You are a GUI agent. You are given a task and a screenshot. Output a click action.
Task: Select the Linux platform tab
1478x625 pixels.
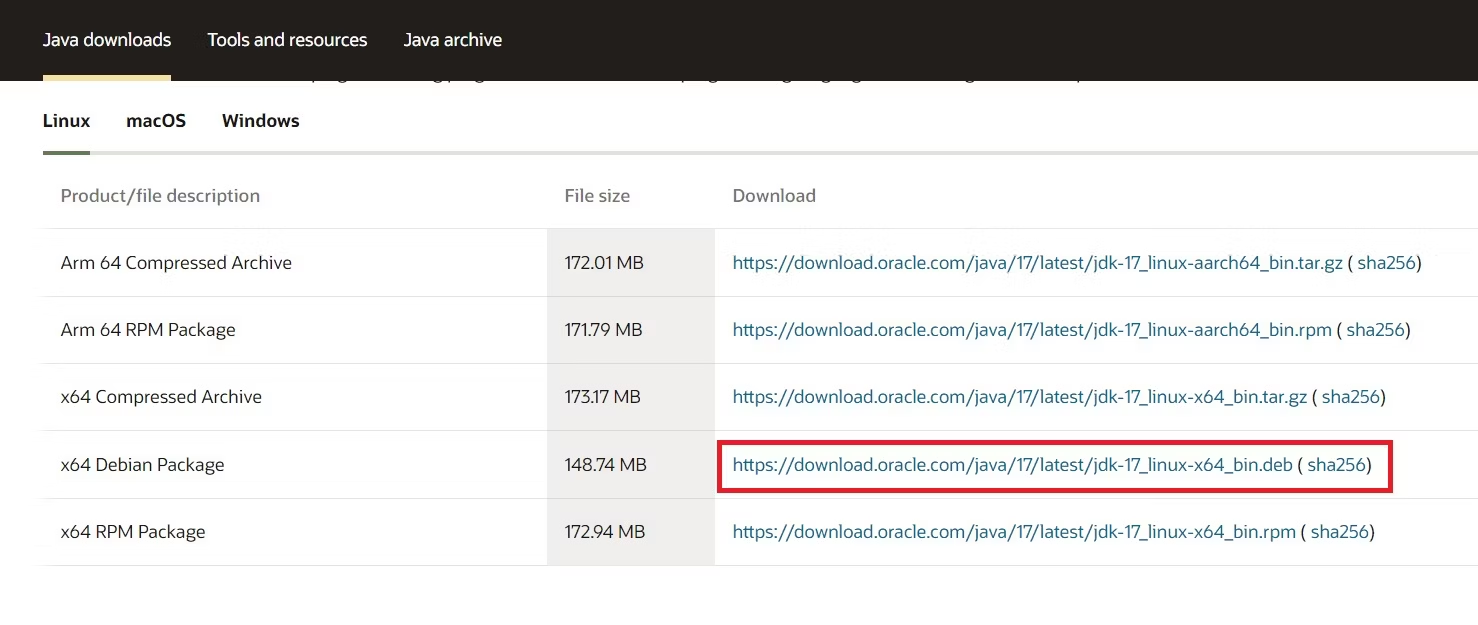pos(66,121)
